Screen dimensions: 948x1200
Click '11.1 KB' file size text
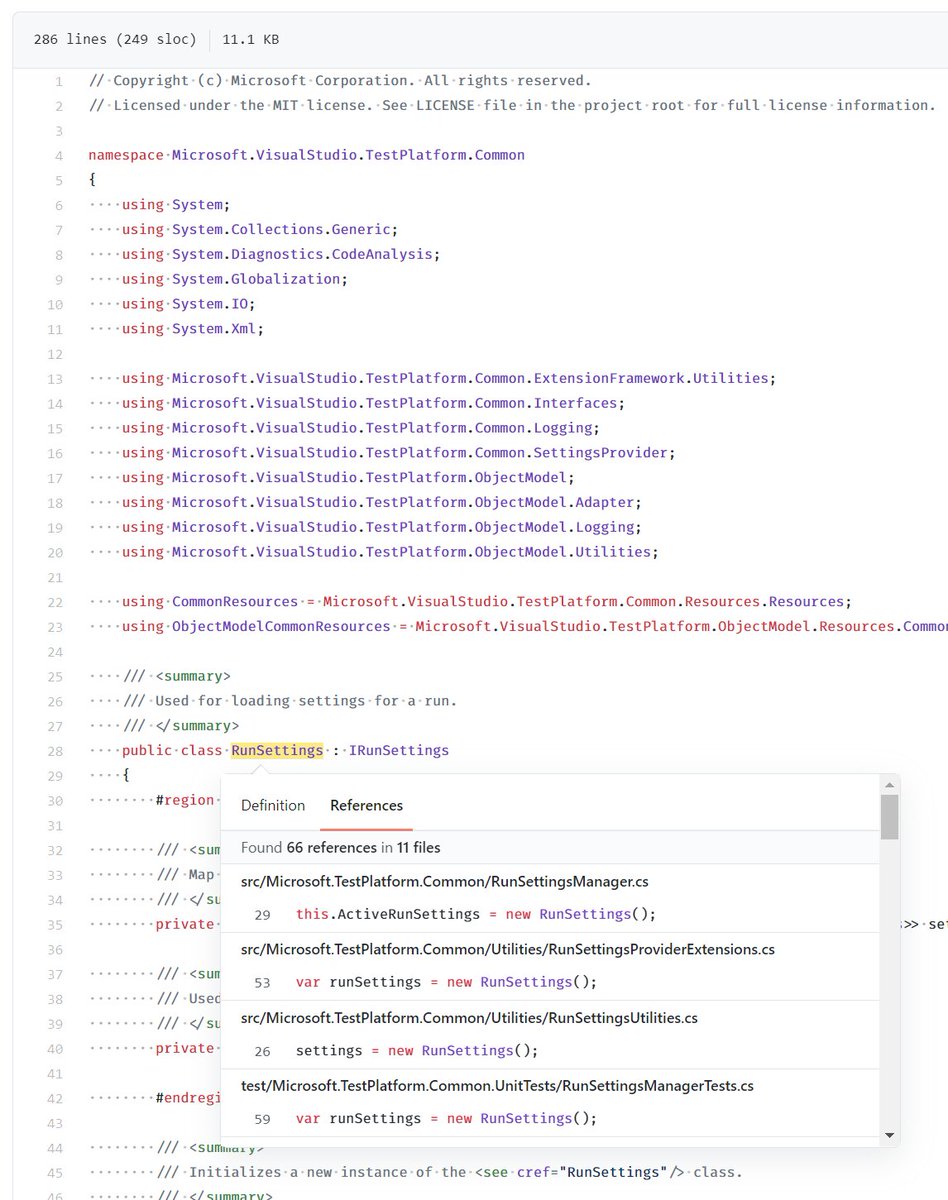point(251,40)
